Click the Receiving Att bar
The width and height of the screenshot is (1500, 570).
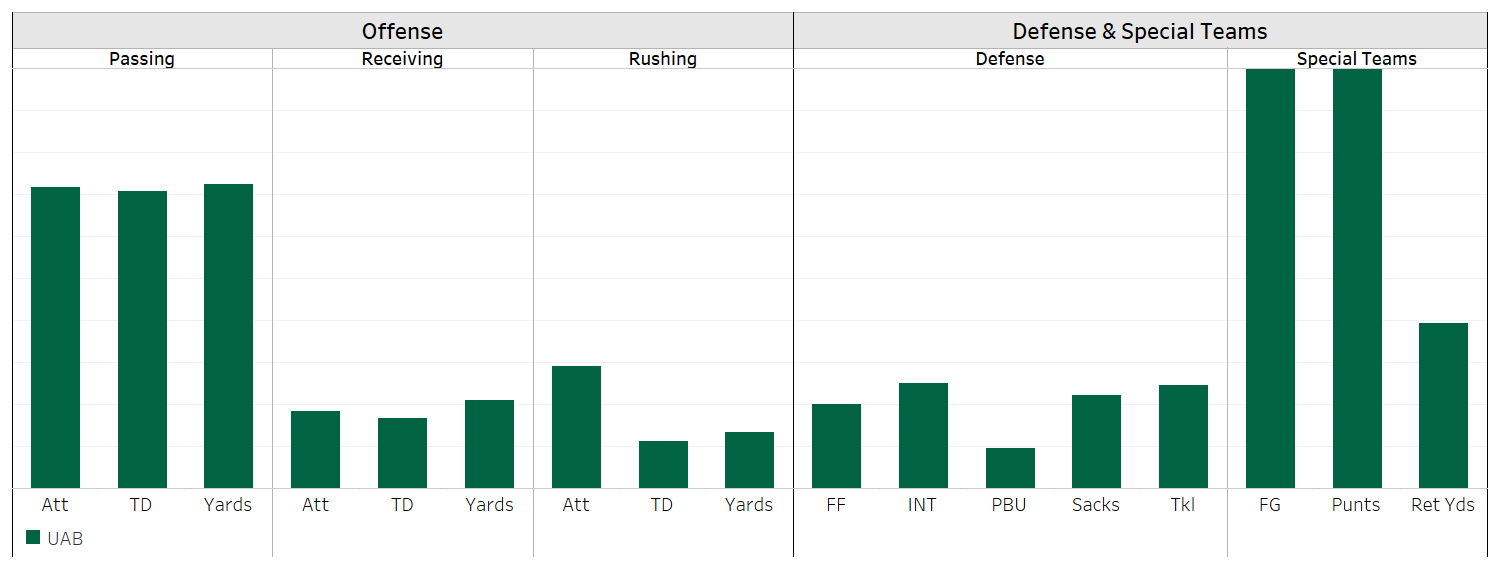[x=315, y=449]
